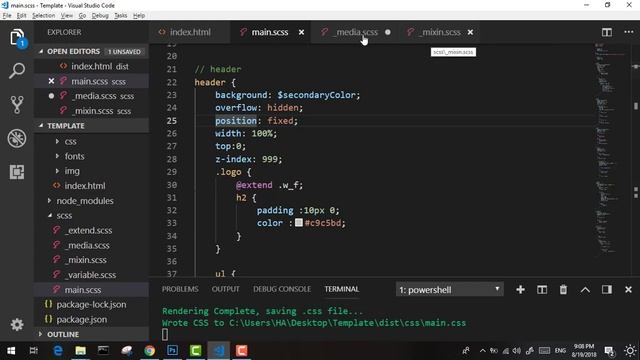
Task: Click the ENG language indicator
Action: click(560, 351)
